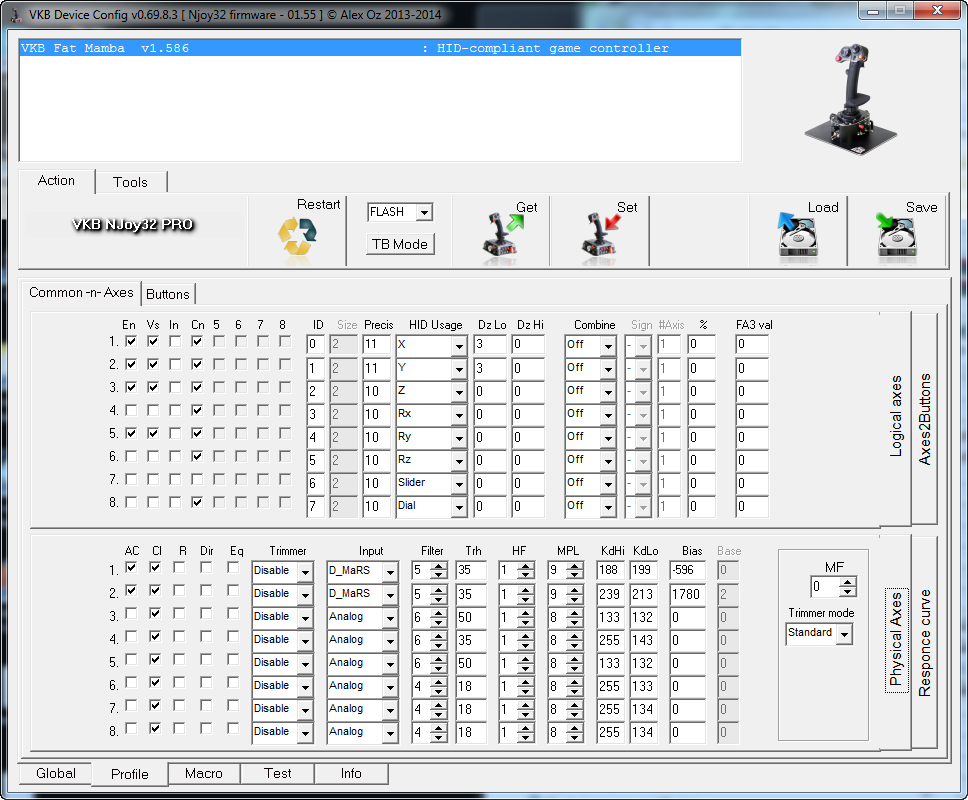Screen dimensions: 968x800
Task: Select the Physical Axes vertical tab
Action: point(896,641)
